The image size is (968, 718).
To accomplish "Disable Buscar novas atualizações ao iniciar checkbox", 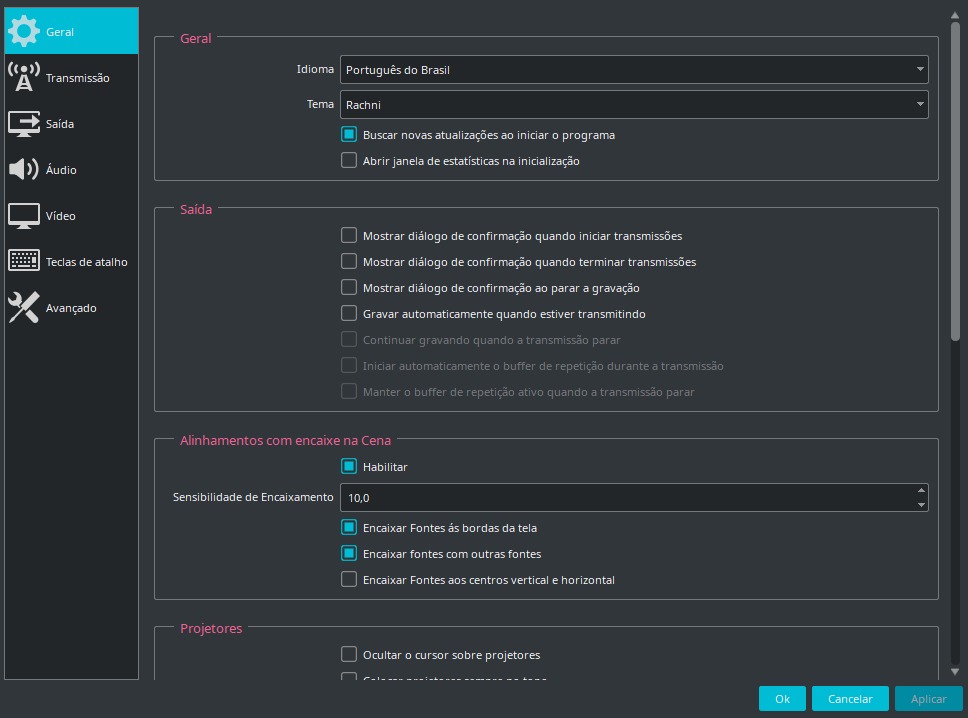I will (349, 134).
